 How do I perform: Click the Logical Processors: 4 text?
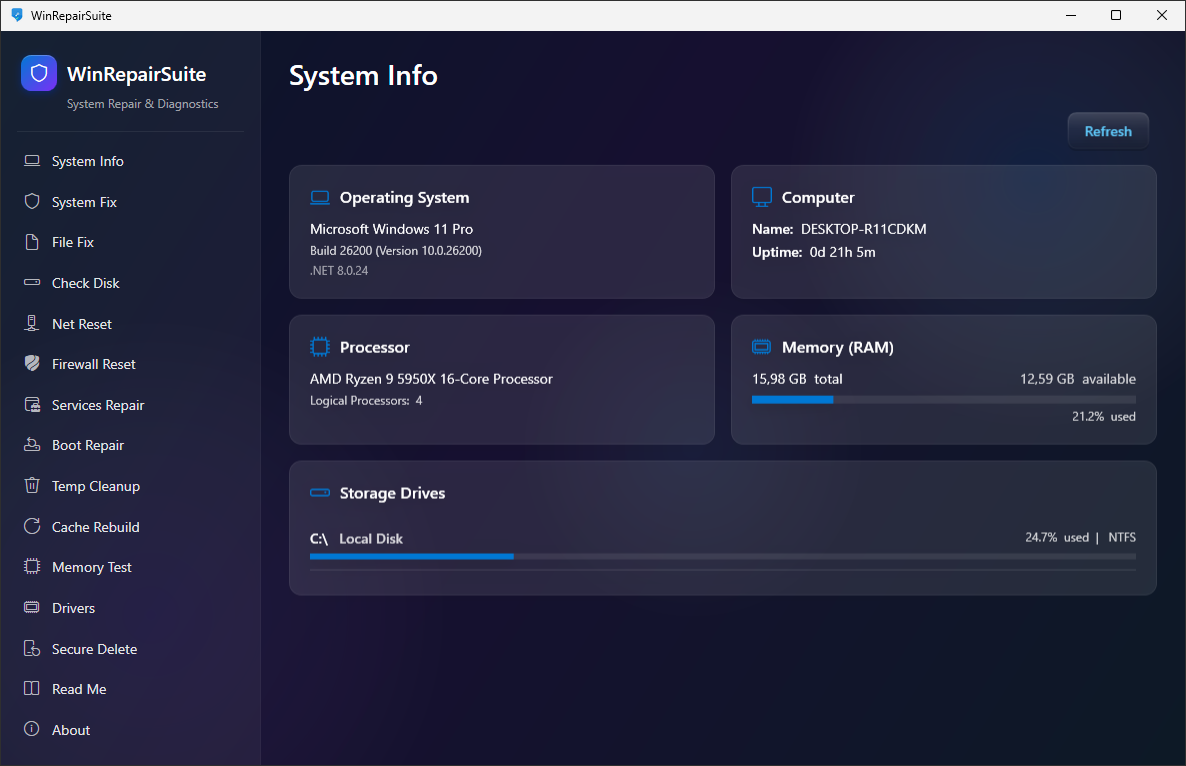click(366, 401)
